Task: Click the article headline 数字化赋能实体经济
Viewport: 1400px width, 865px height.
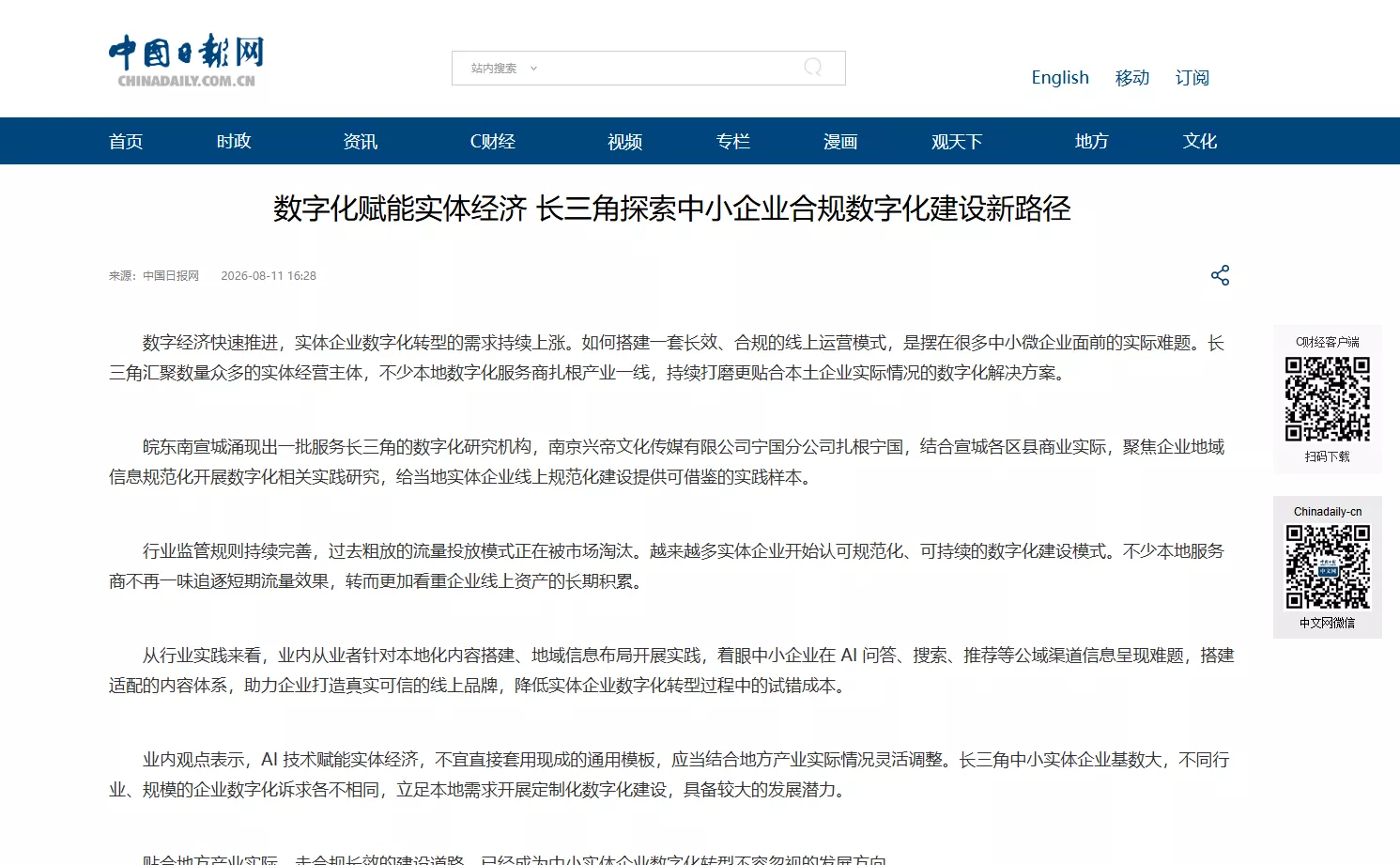Action: pyautogui.click(x=672, y=209)
